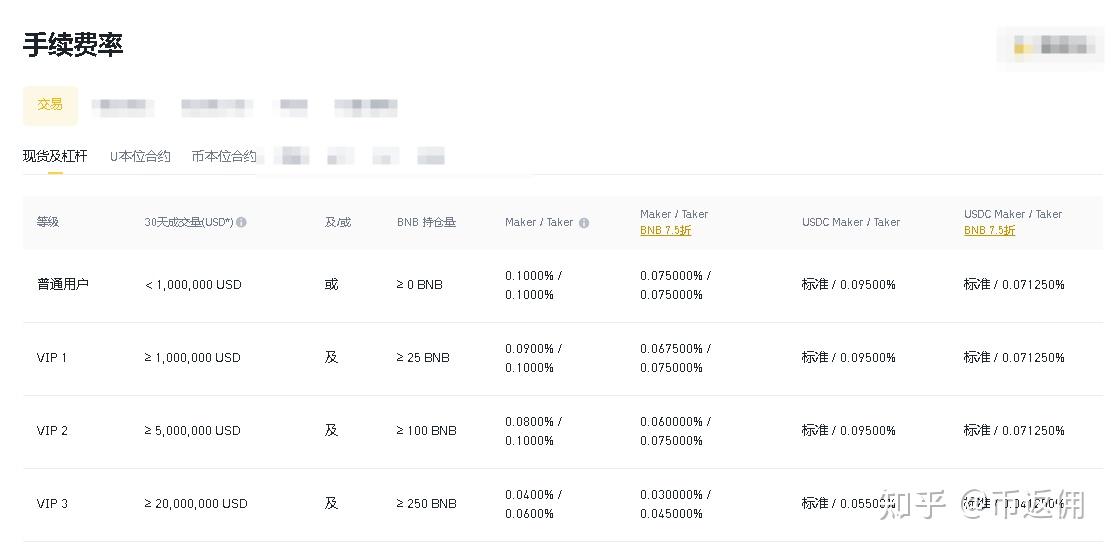The width and height of the screenshot is (1114, 552).
Task: Select the 交易 tab
Action: click(x=50, y=105)
